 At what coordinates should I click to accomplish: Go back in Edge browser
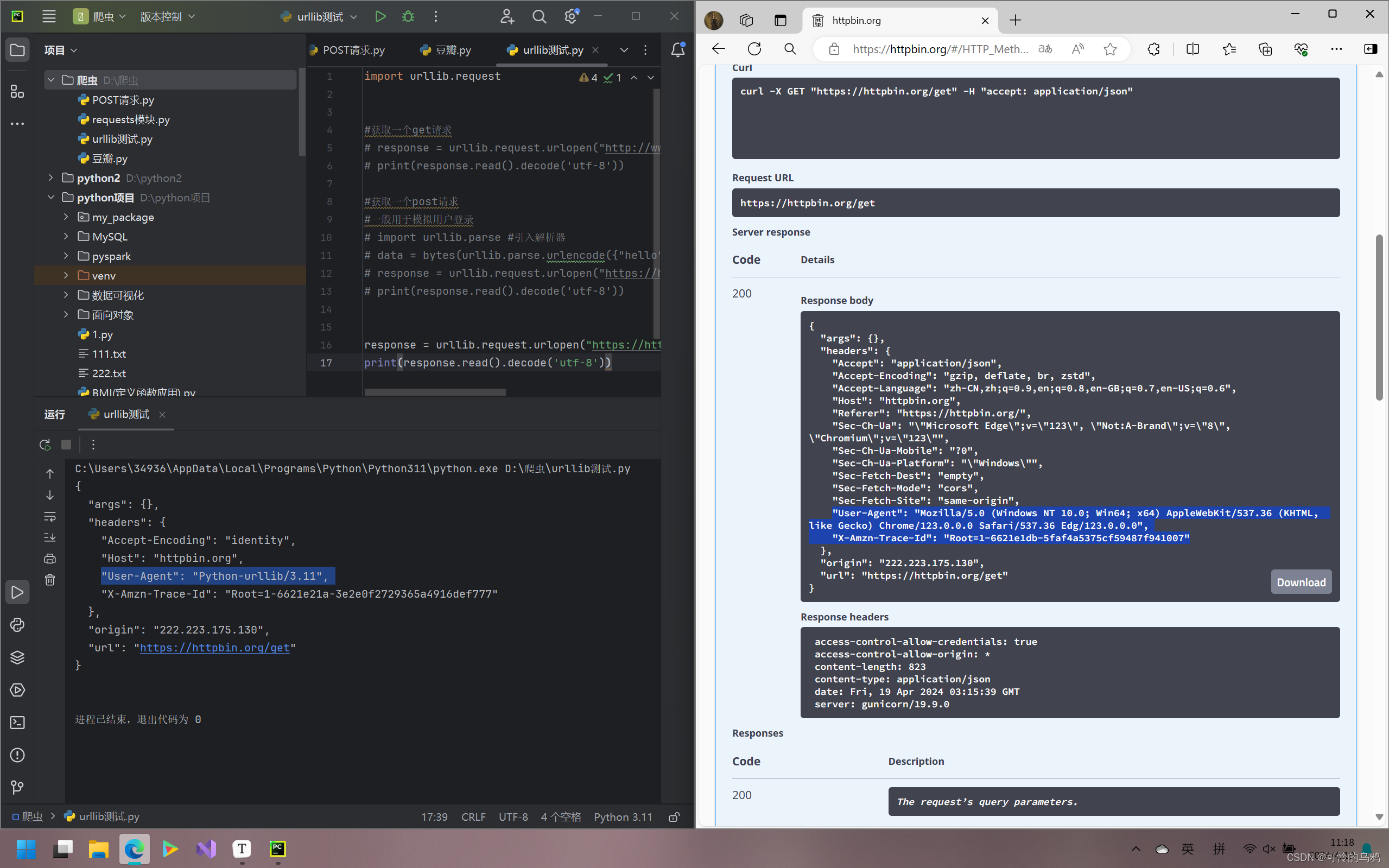719,49
